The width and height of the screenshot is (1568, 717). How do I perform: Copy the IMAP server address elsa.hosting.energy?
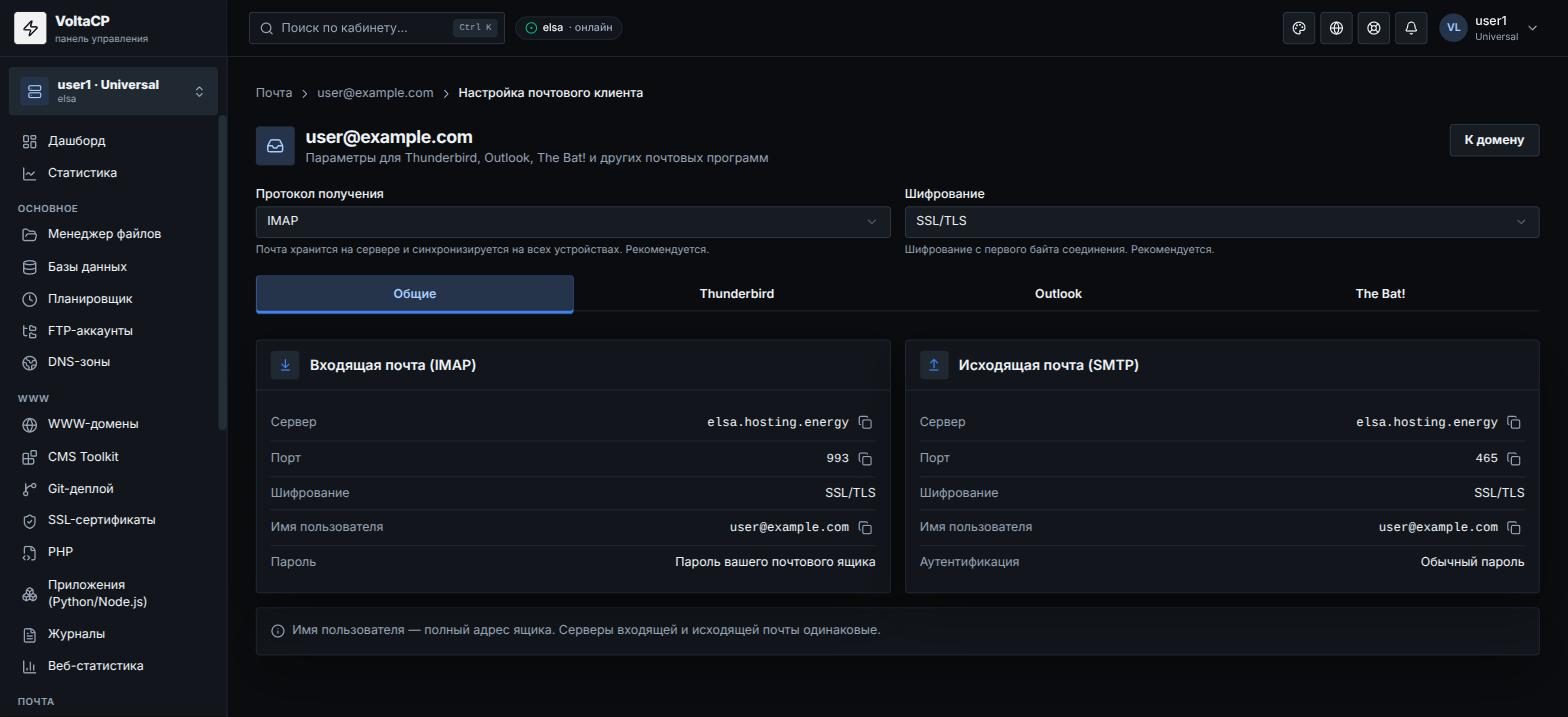pyautogui.click(x=865, y=423)
